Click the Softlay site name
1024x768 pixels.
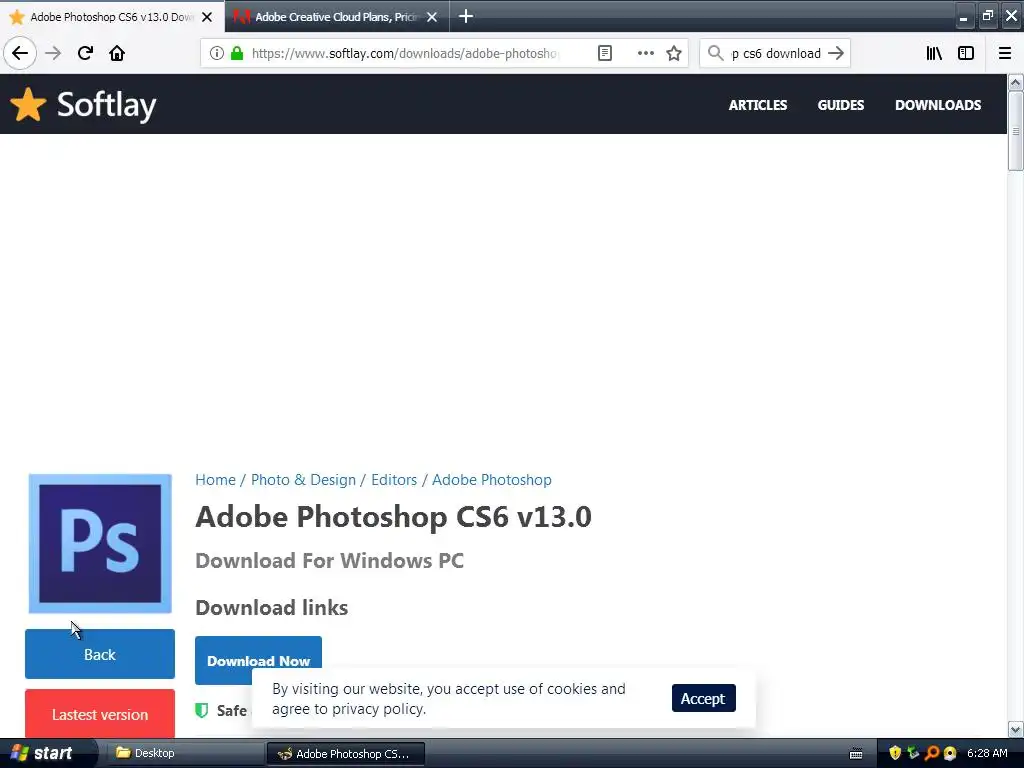pyautogui.click(x=106, y=104)
